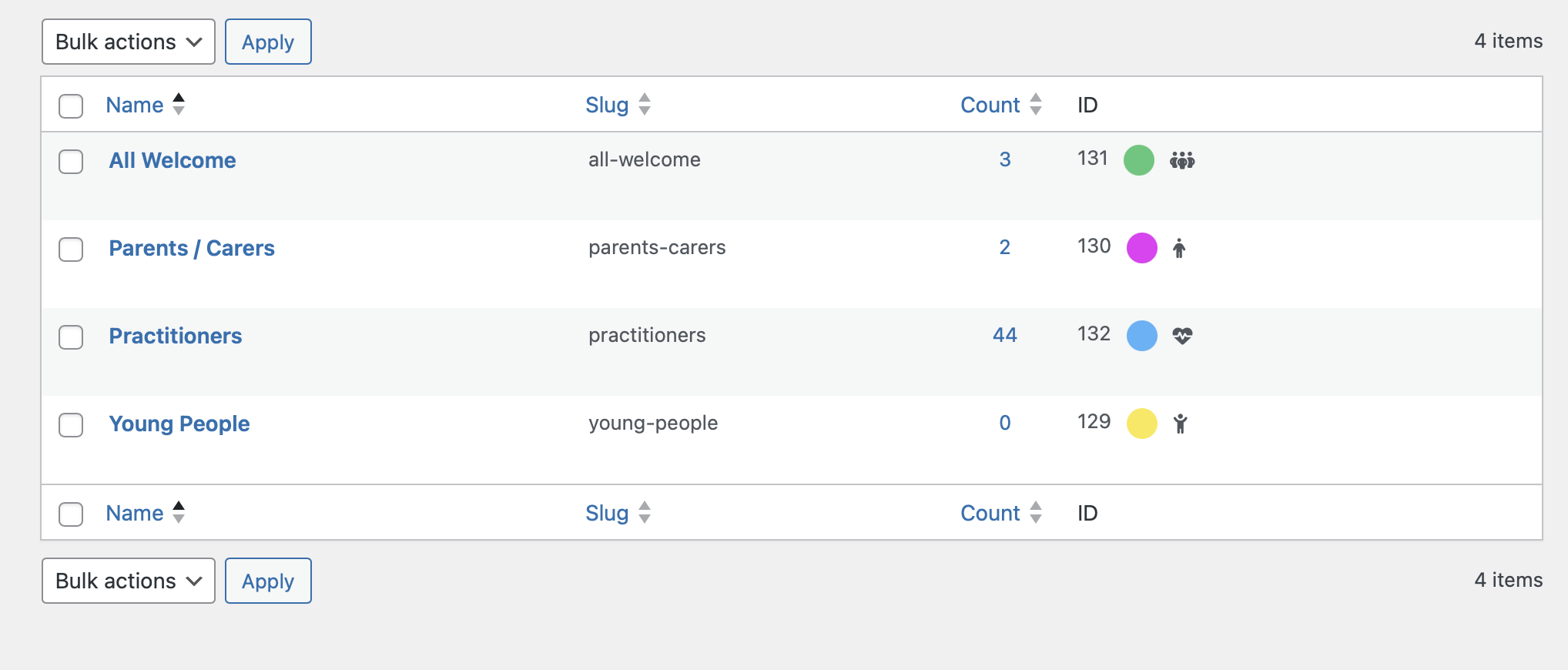Toggle the select-all checkbox in the top header
Screen dimensions: 1568x670
pos(71,106)
